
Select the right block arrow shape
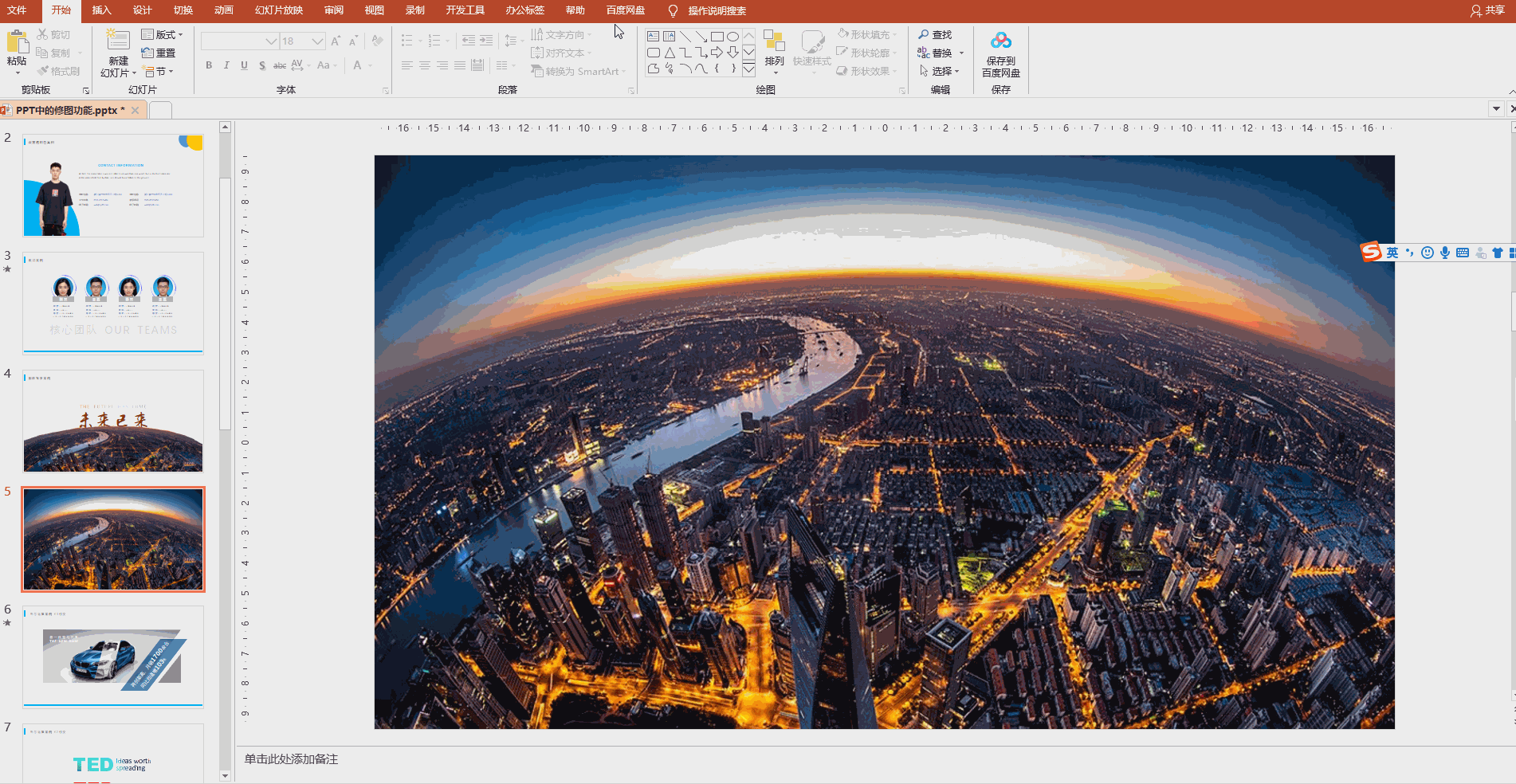(717, 53)
